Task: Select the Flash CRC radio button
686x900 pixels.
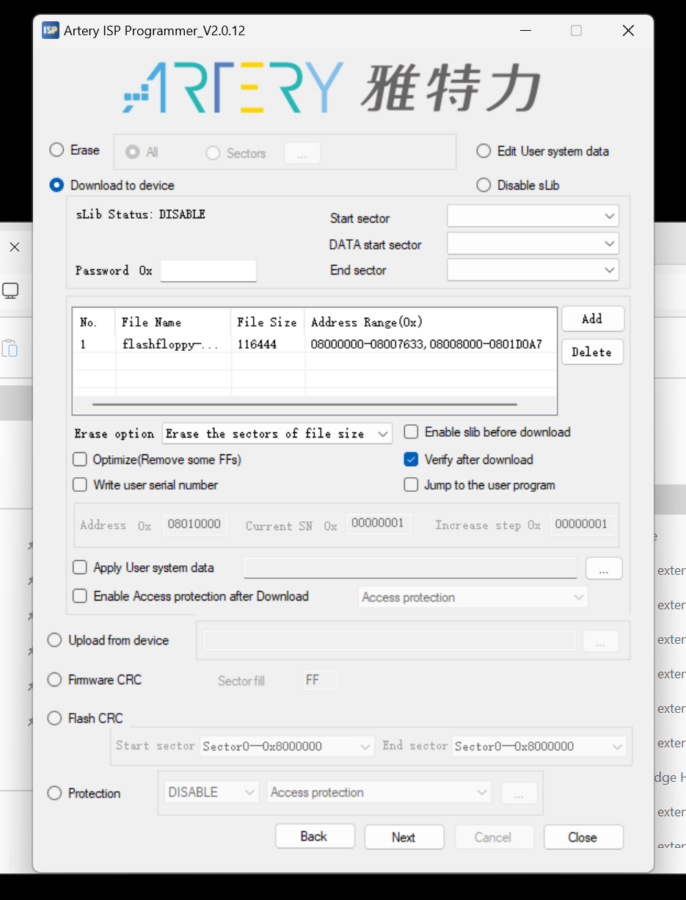Action: tap(55, 718)
